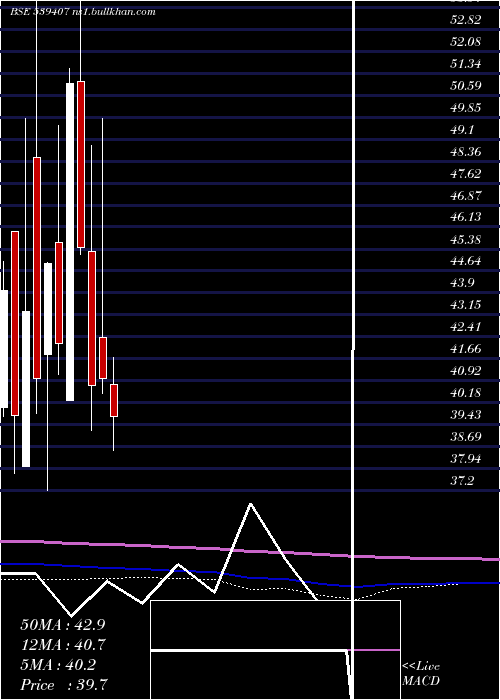Select the tallest white candlestick body
Screen dimensions: 500x700
click(x=70, y=242)
